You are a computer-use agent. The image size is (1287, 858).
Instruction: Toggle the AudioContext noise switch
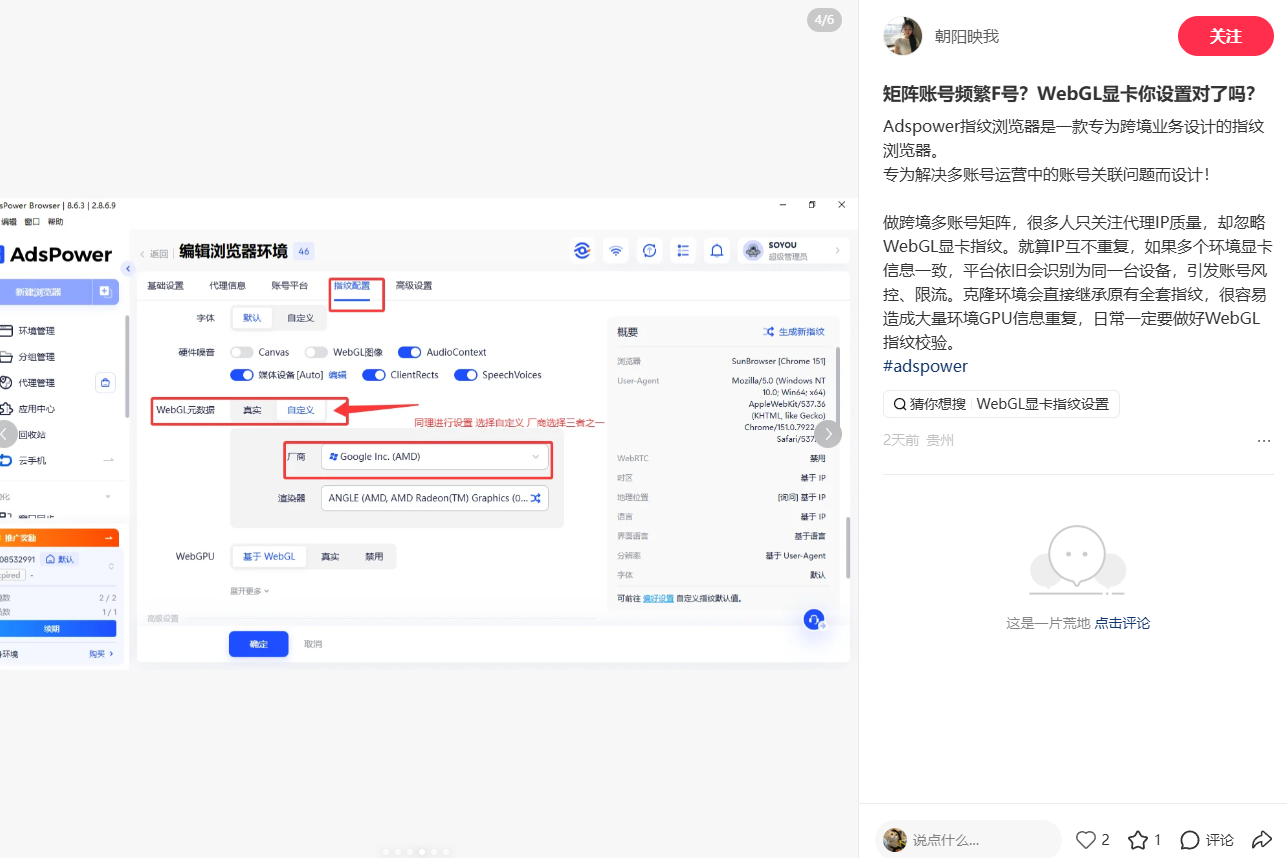pos(410,352)
